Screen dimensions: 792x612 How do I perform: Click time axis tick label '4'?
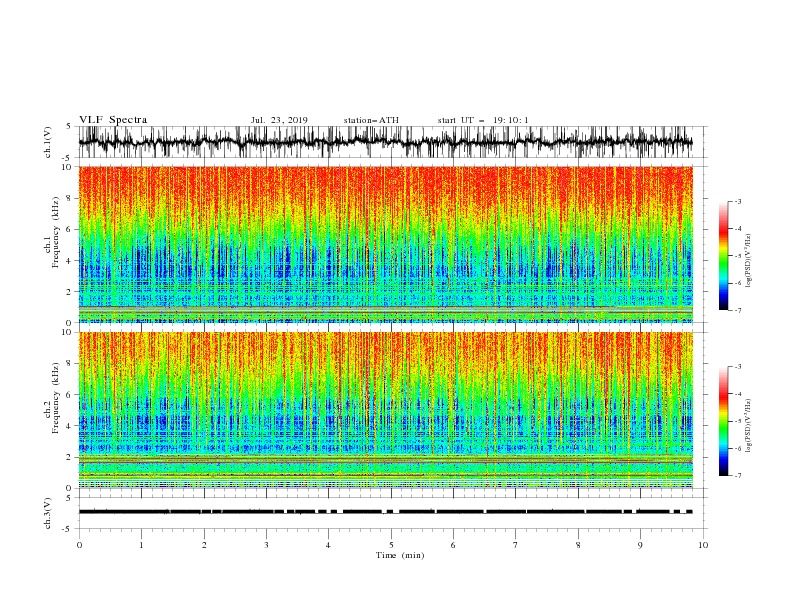click(x=329, y=545)
